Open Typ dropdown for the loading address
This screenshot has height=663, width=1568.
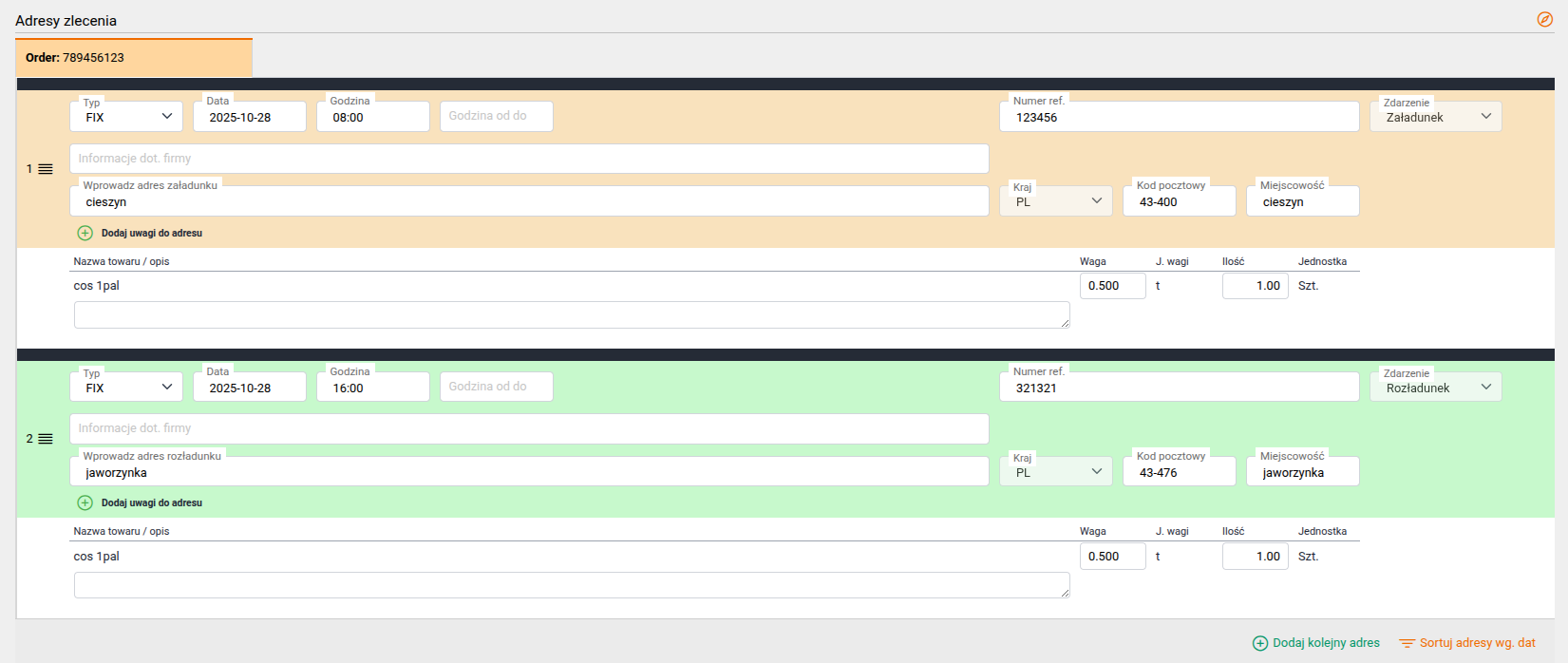(127, 117)
